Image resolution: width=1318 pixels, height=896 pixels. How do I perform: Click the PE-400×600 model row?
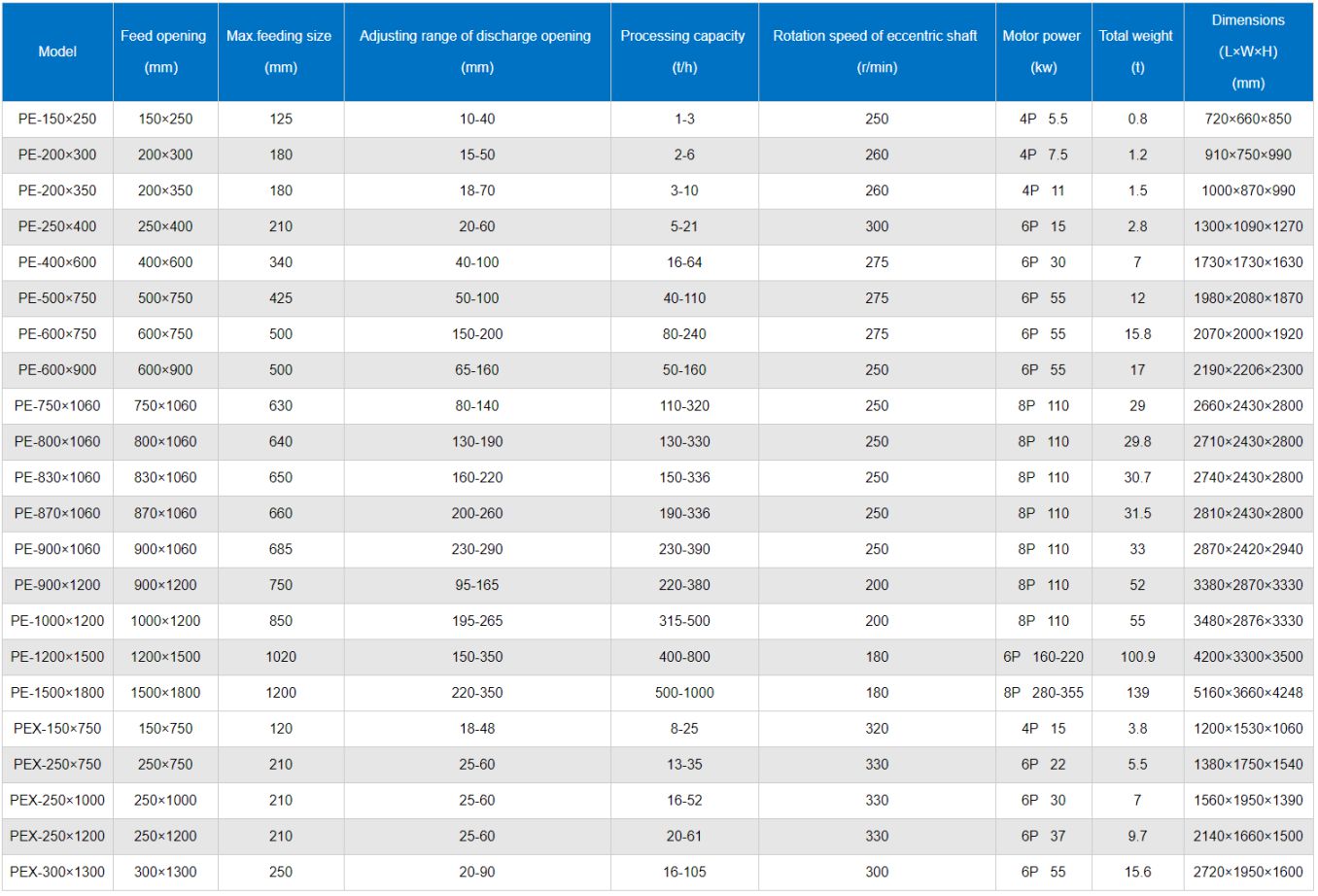point(57,262)
